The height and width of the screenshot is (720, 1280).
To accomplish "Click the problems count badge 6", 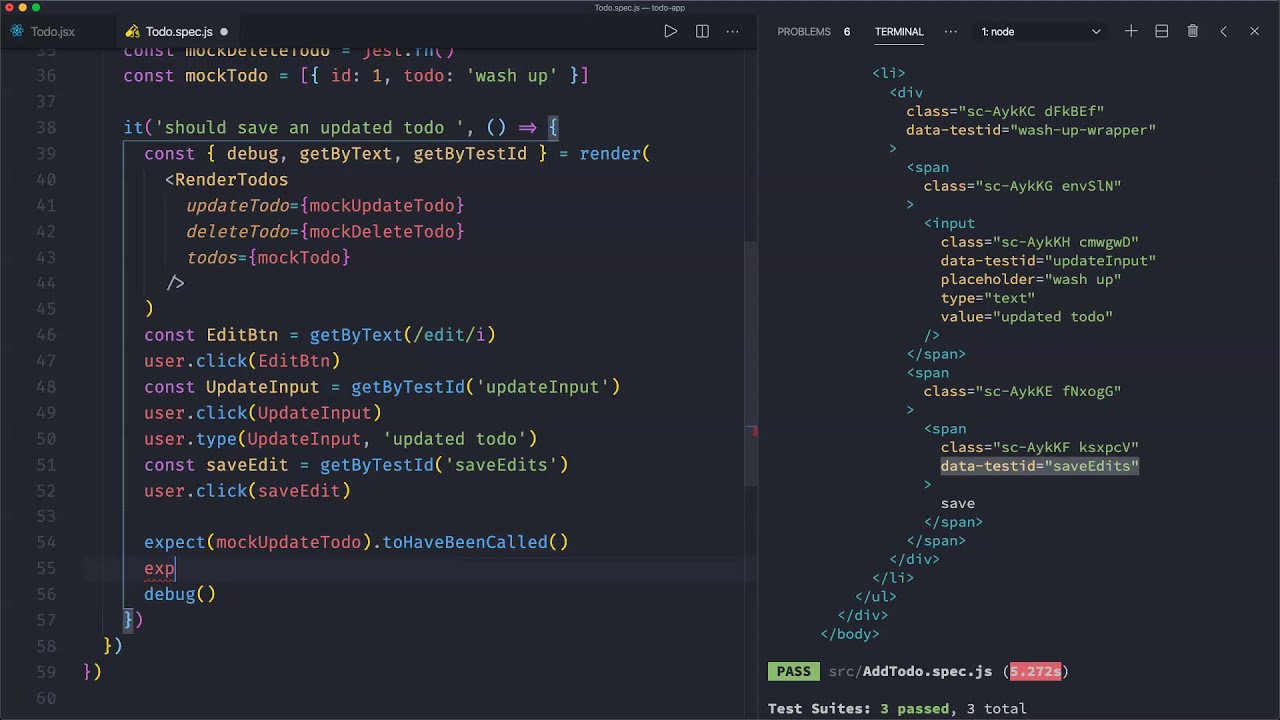I will [x=847, y=31].
